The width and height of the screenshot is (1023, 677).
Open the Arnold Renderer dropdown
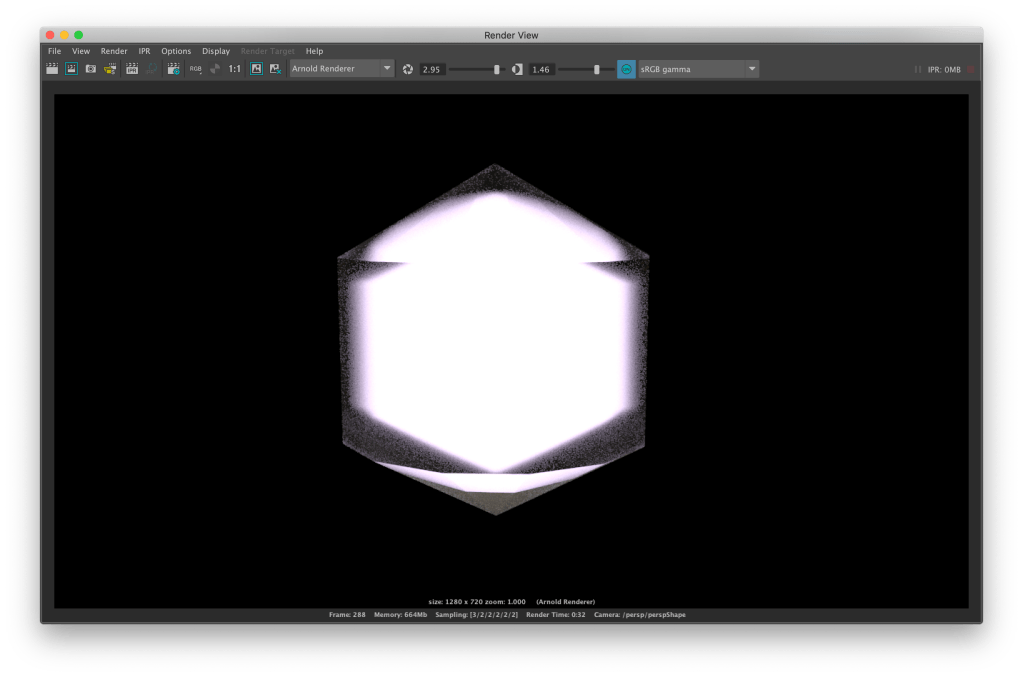click(x=341, y=69)
